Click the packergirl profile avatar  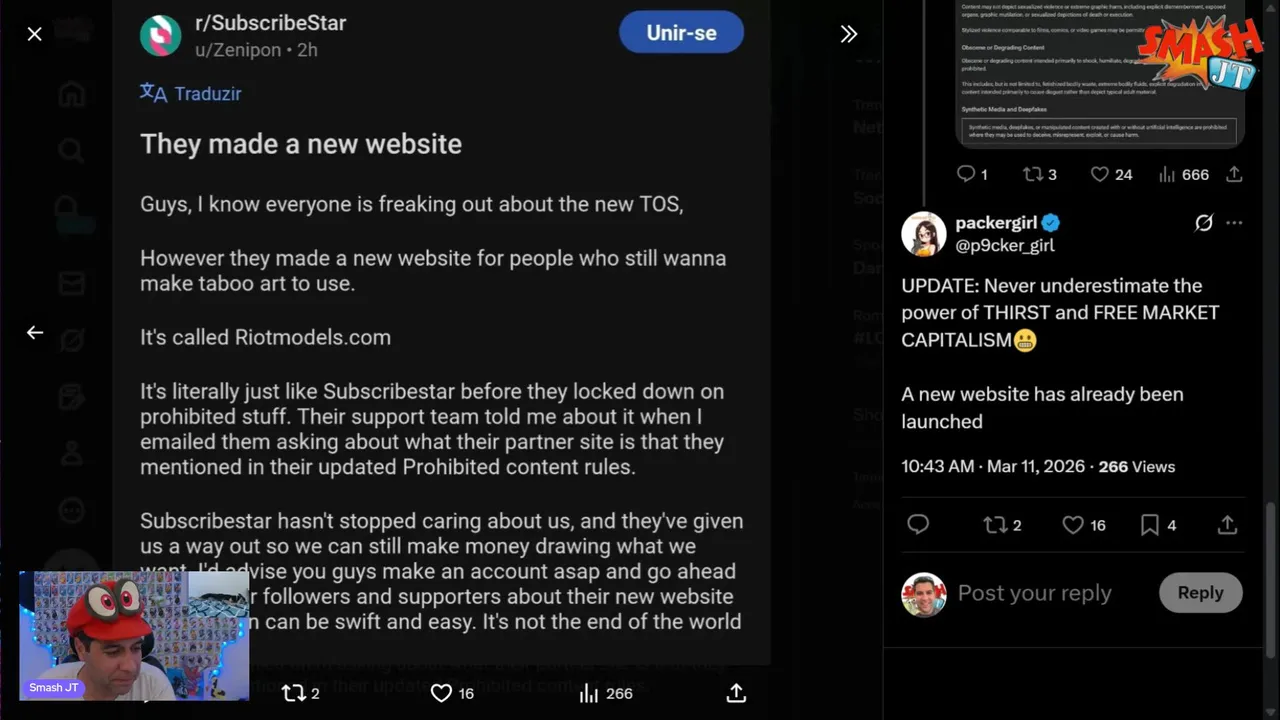(923, 234)
